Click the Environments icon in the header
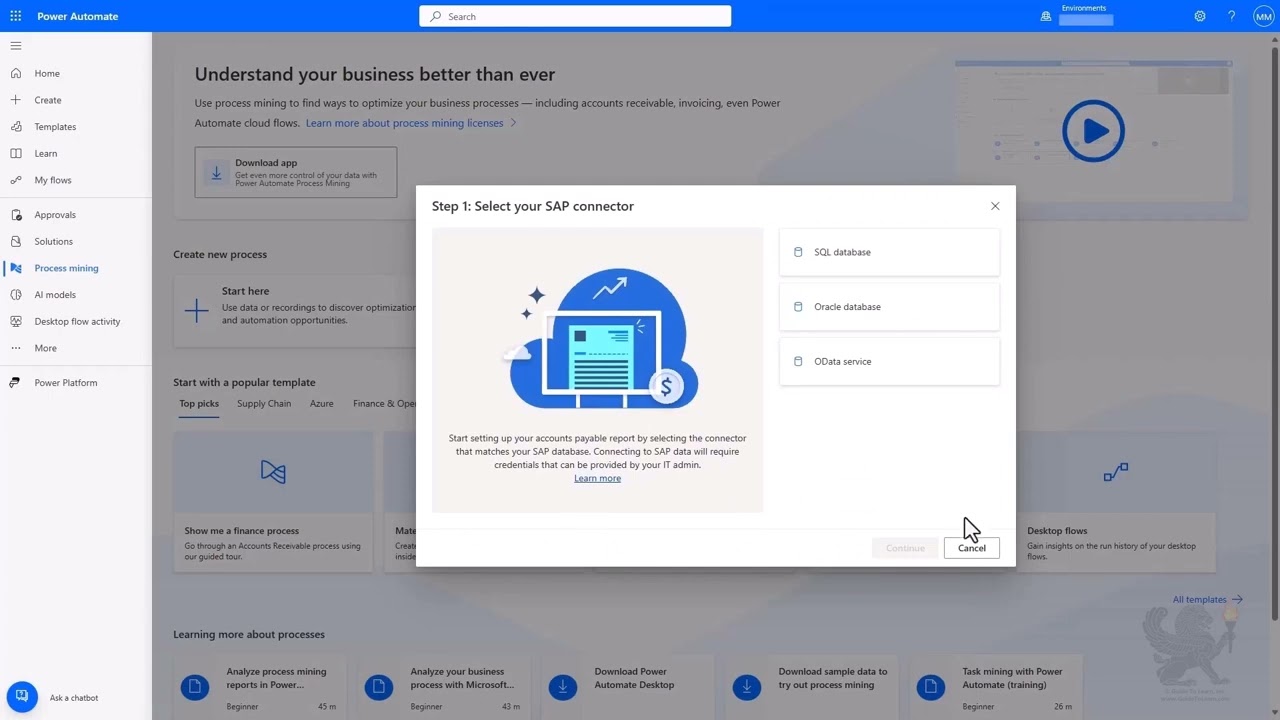 click(x=1046, y=16)
